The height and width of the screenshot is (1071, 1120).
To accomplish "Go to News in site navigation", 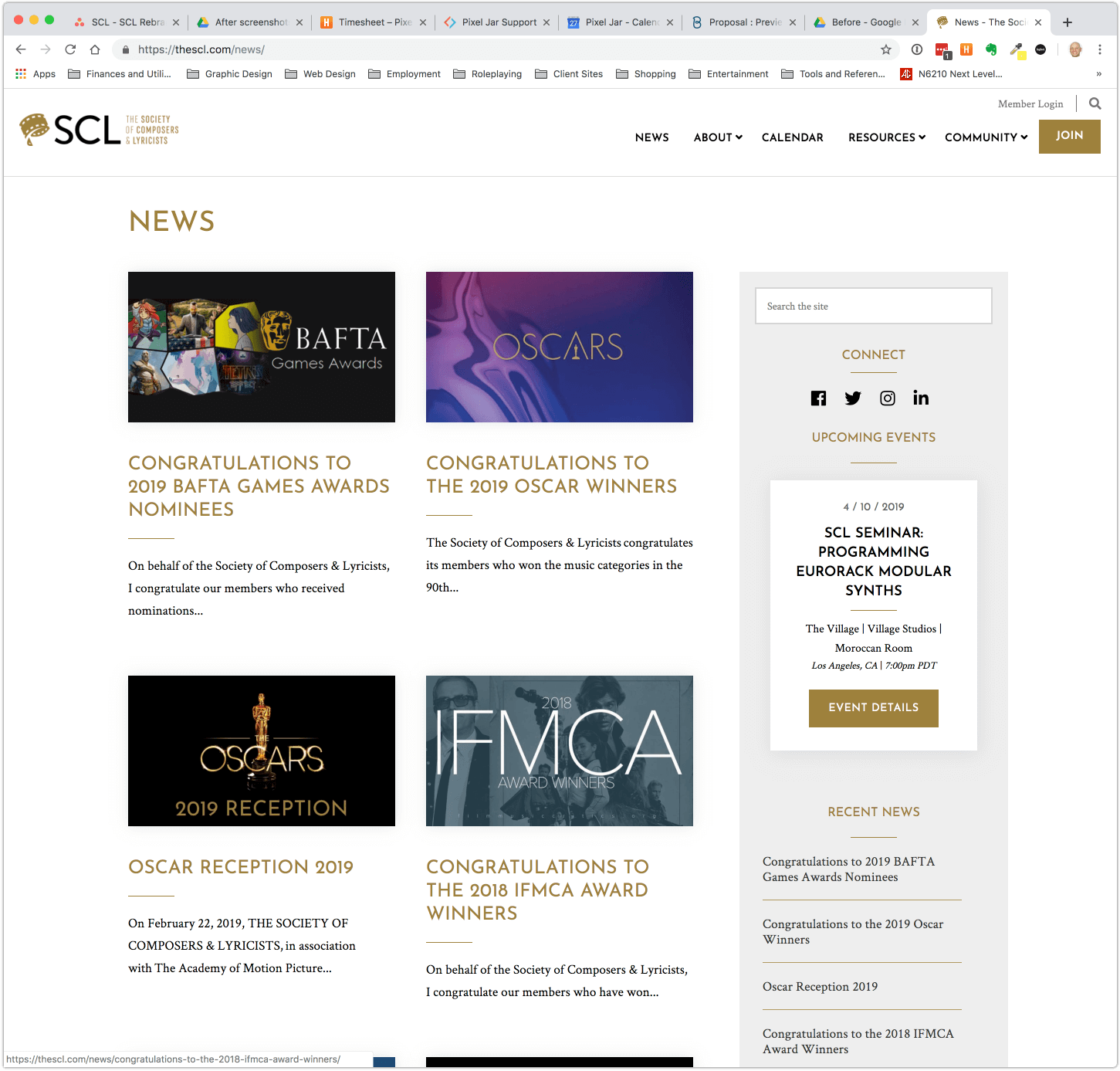I will pyautogui.click(x=652, y=137).
